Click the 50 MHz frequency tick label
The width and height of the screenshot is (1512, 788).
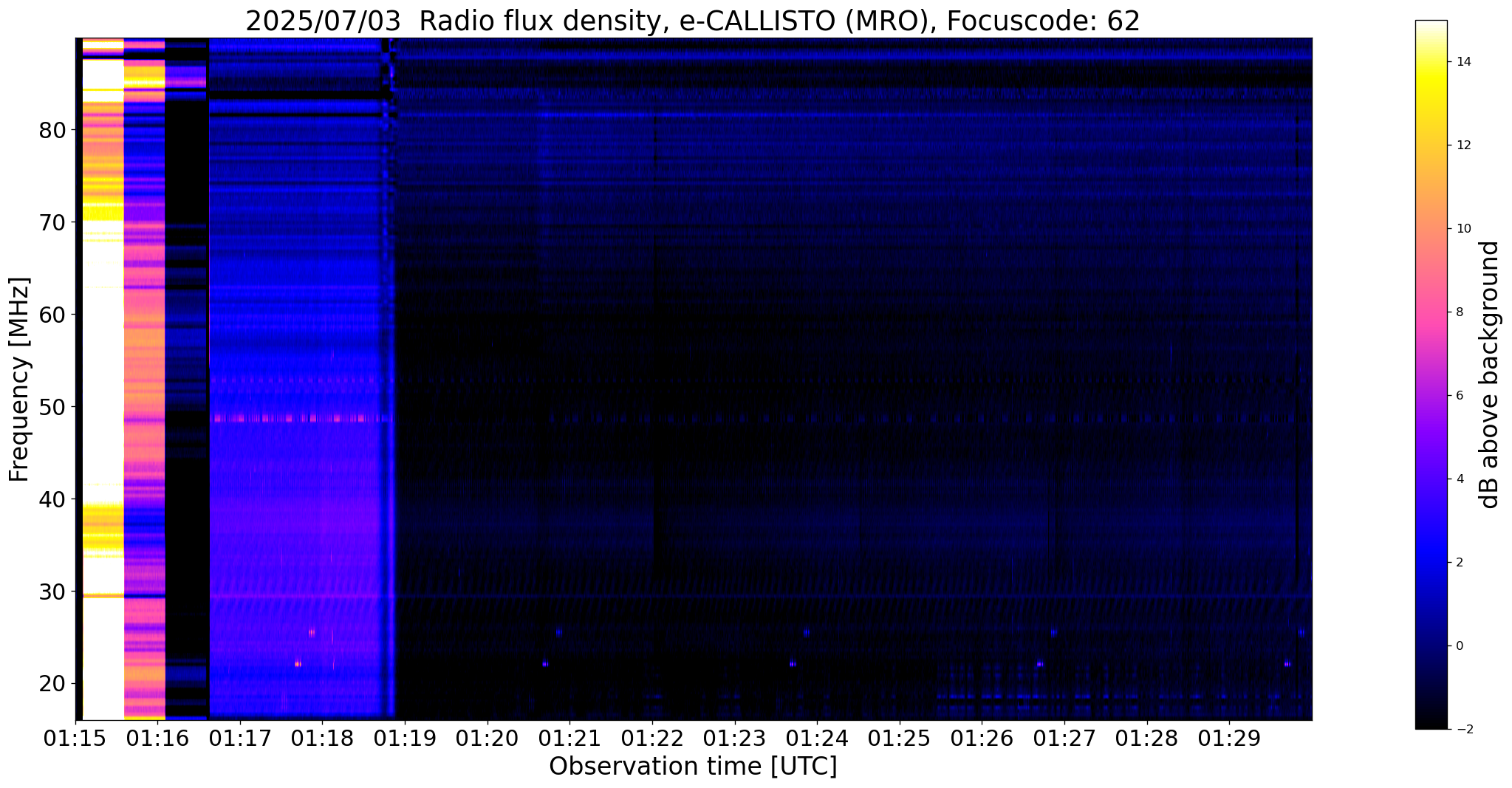coord(52,407)
